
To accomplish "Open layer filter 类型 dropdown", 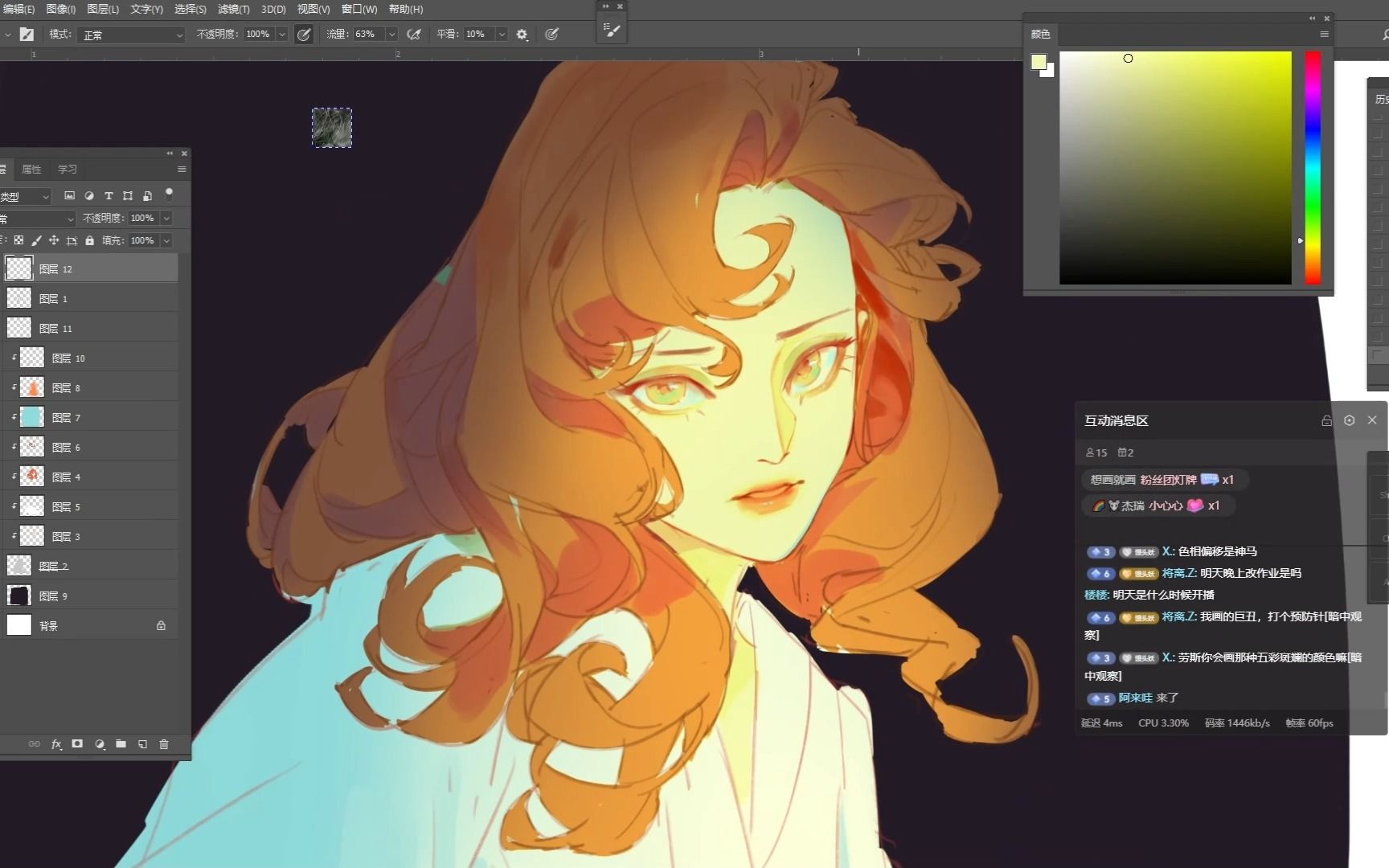I will coord(26,196).
